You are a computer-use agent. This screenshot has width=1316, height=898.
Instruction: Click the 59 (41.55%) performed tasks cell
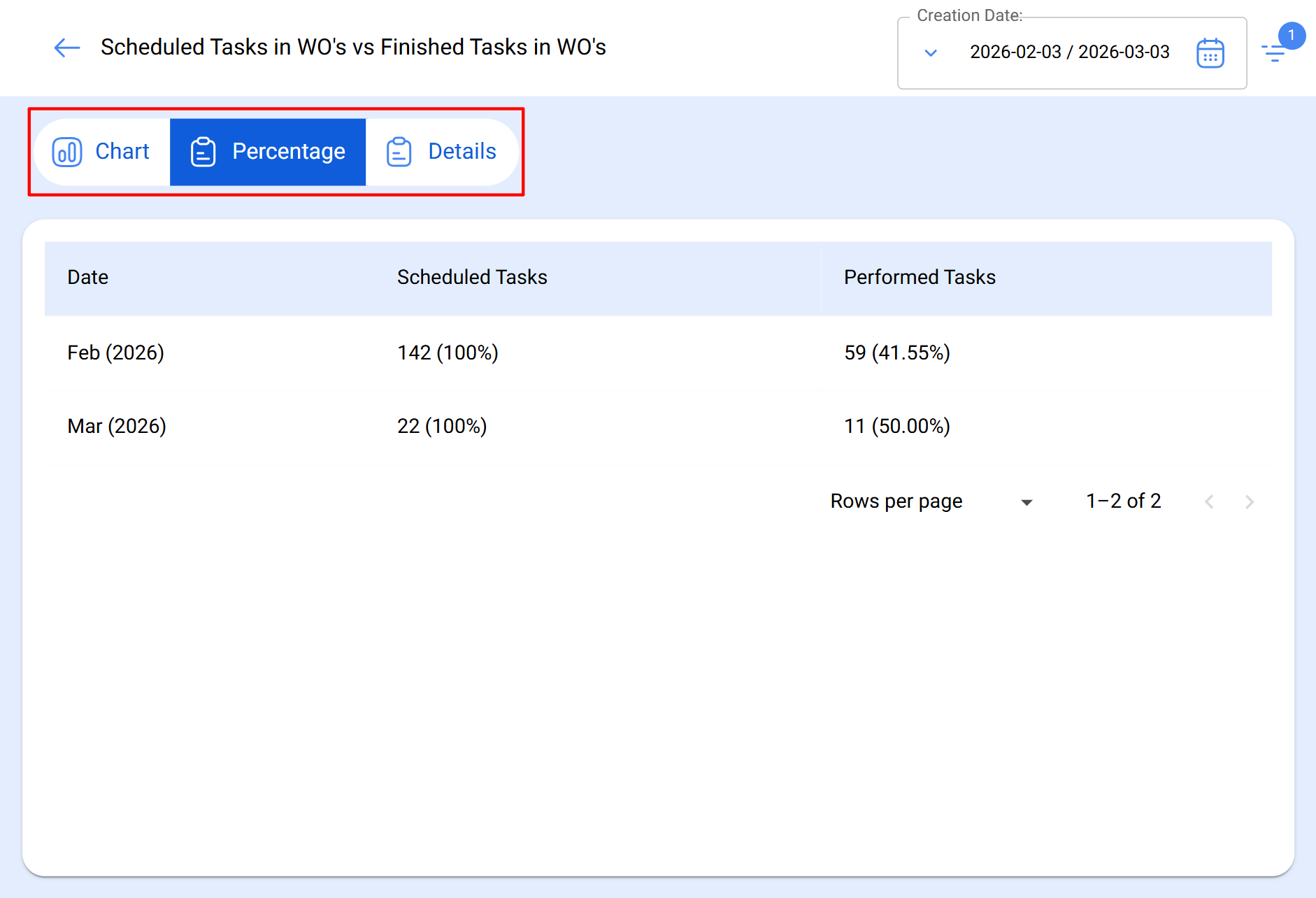897,353
